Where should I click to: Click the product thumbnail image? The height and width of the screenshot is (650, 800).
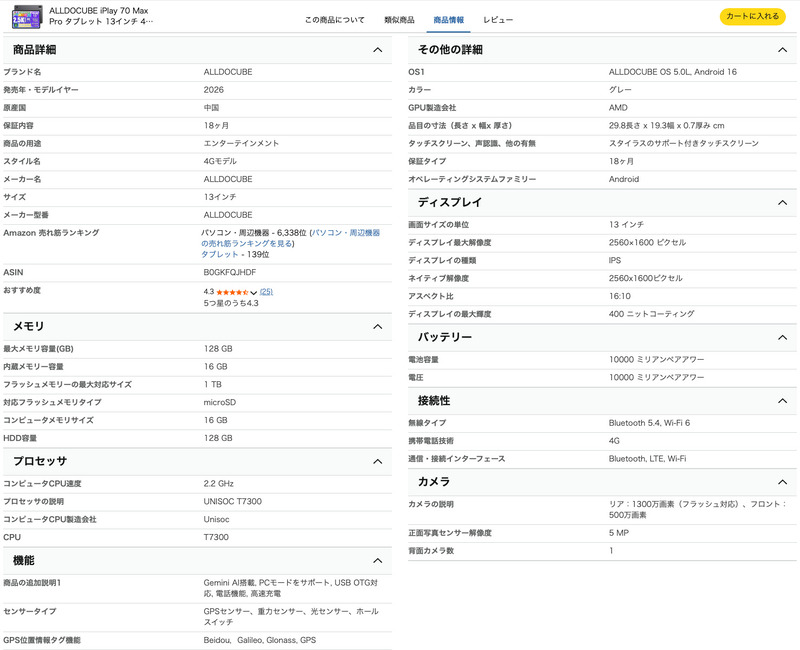point(27,16)
